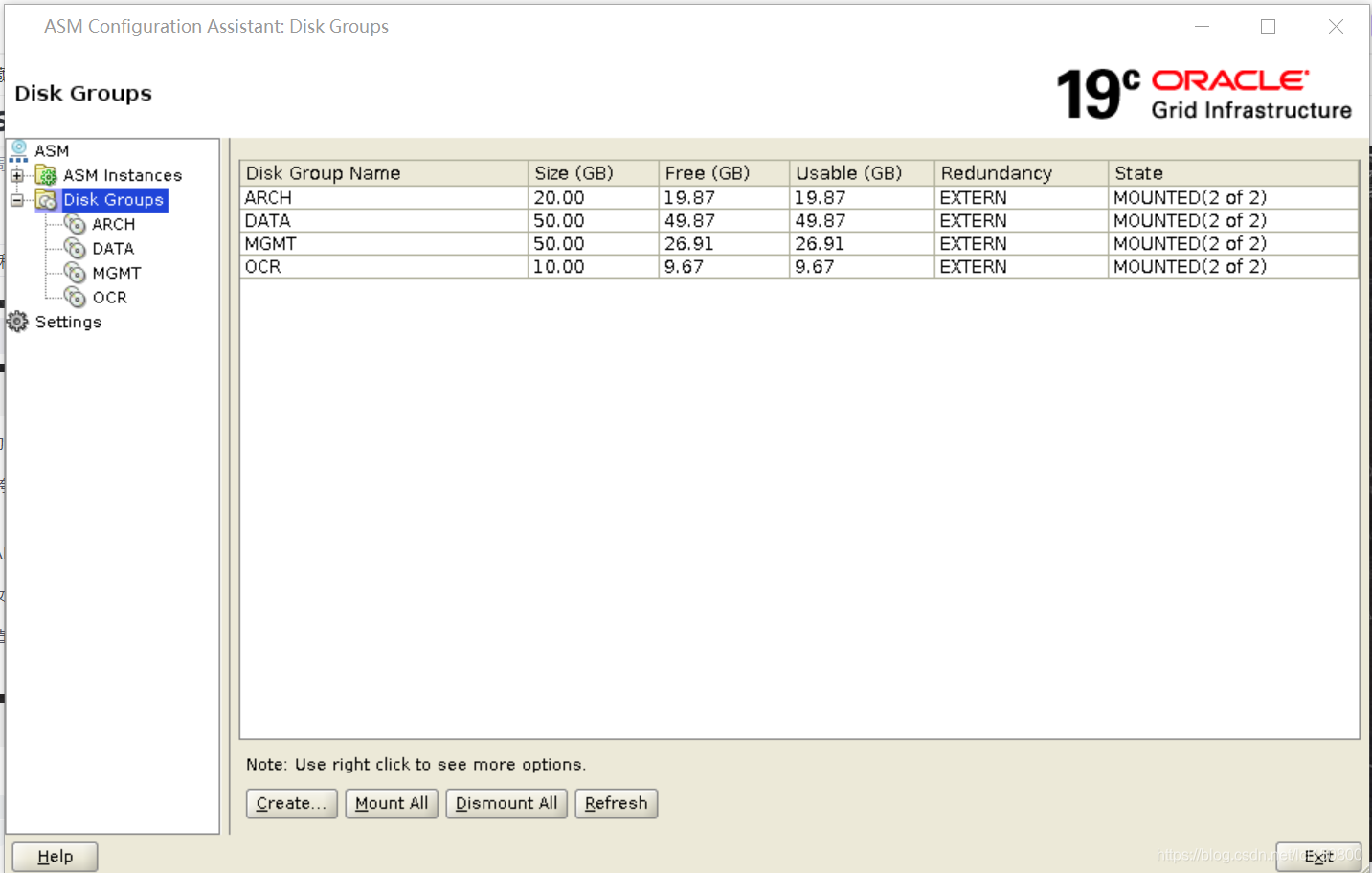Viewport: 1372px width, 873px height.
Task: Click the MGMT disk group icon in tree
Action: [76, 273]
